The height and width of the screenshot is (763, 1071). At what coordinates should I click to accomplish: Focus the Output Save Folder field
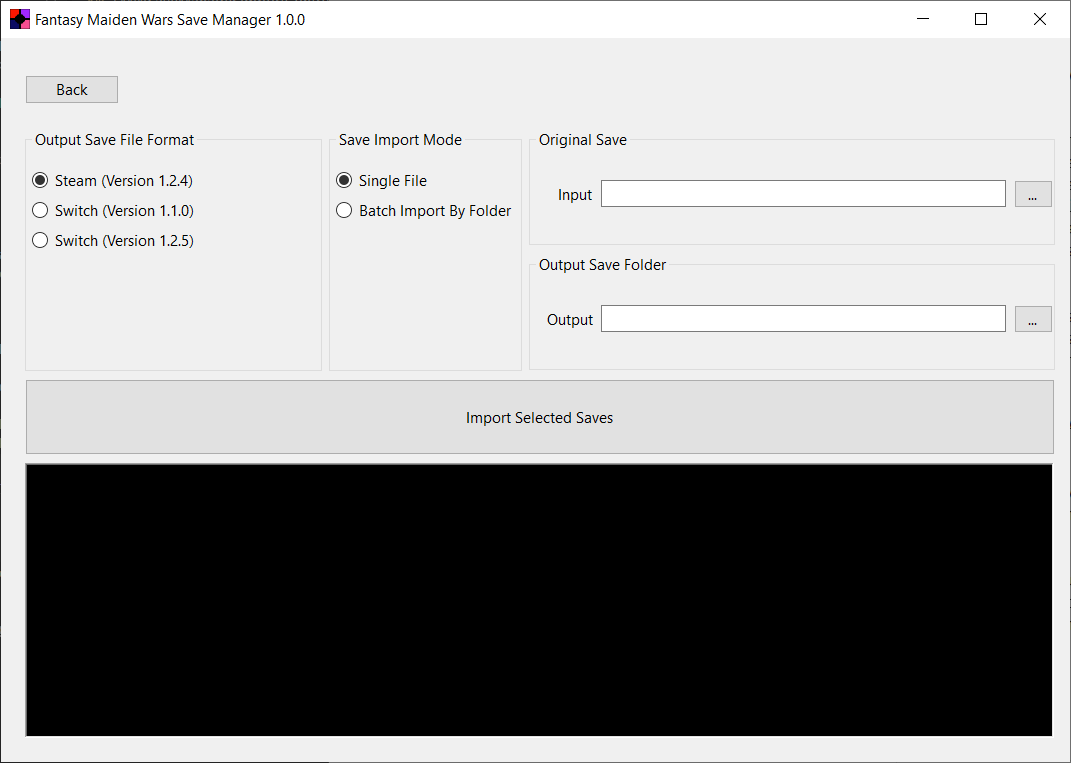[803, 318]
